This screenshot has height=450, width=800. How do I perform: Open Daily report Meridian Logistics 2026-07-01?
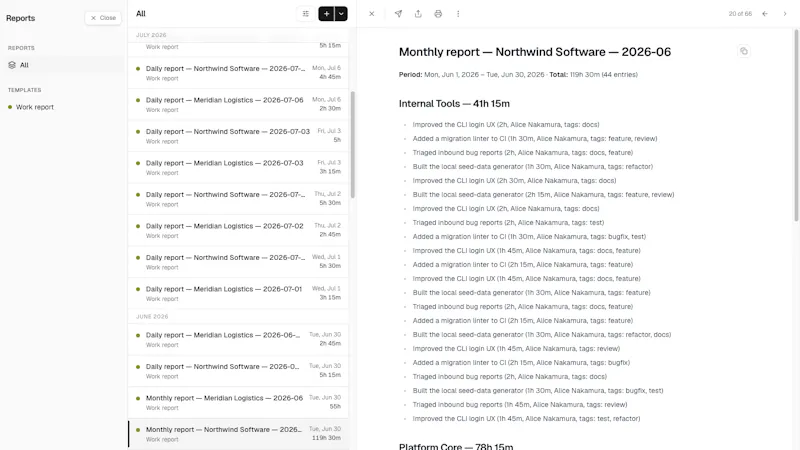[238, 293]
